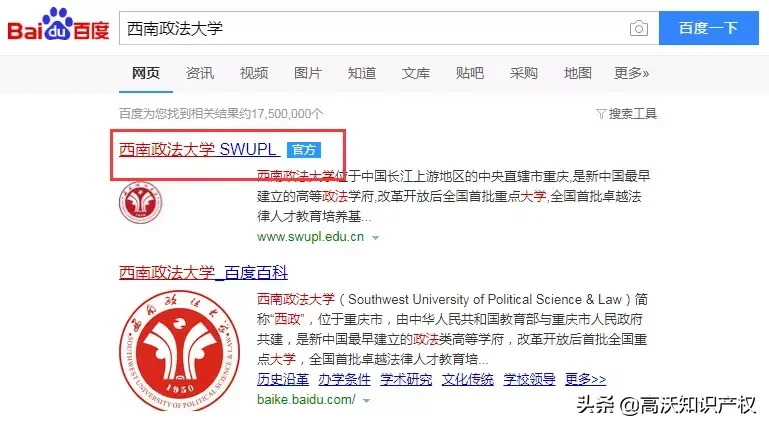
Task: Click the small SWUPL university emblem thumbnail
Action: tap(140, 202)
